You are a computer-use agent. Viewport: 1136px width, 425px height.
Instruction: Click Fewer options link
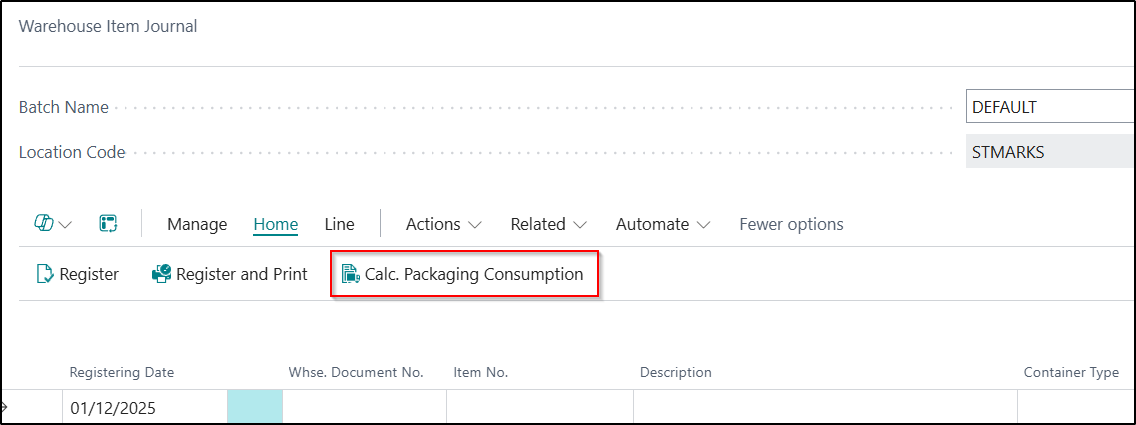click(791, 224)
